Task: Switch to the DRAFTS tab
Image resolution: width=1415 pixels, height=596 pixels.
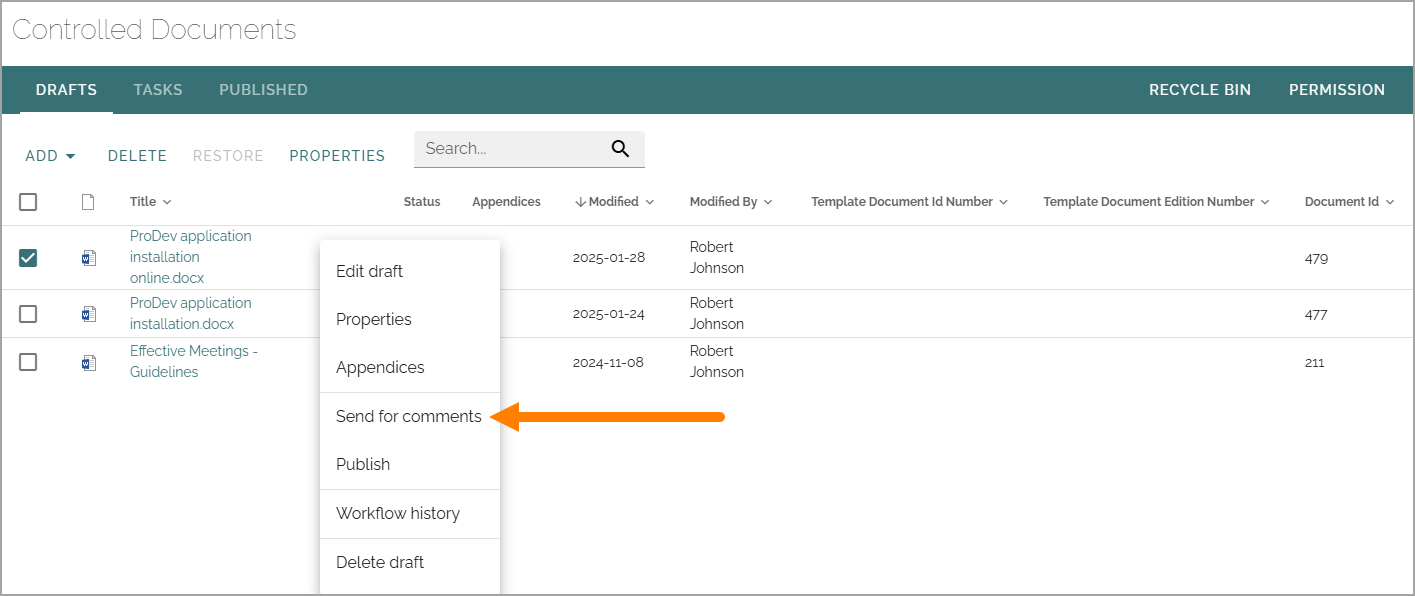Action: point(66,90)
